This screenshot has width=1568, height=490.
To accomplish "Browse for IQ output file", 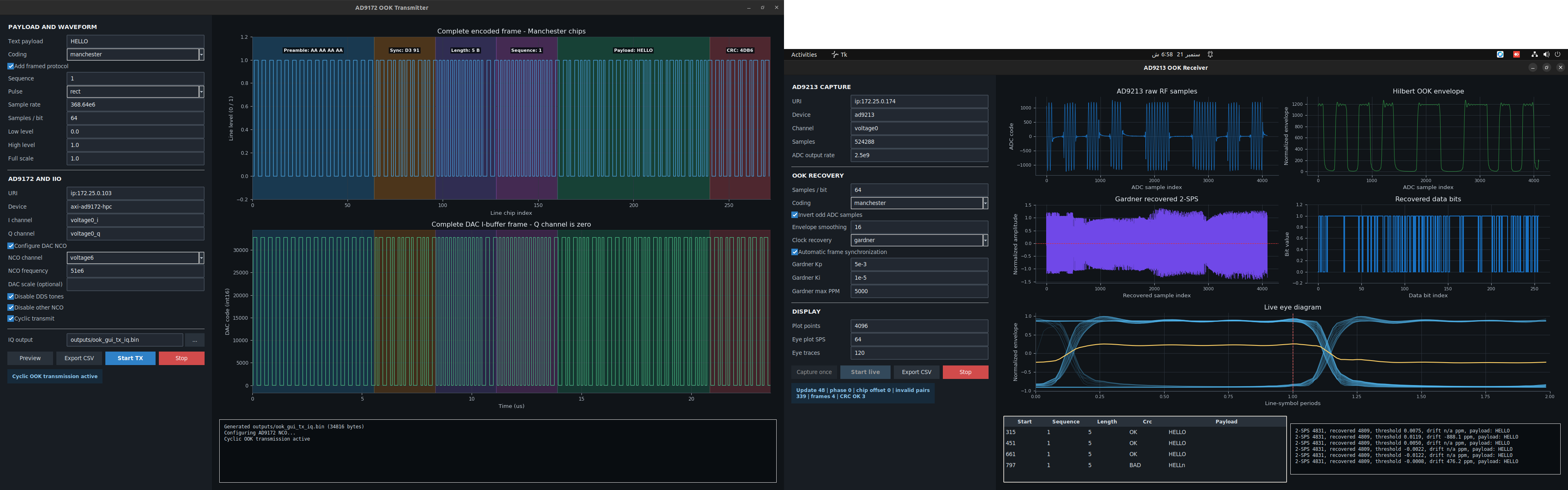I will (195, 340).
